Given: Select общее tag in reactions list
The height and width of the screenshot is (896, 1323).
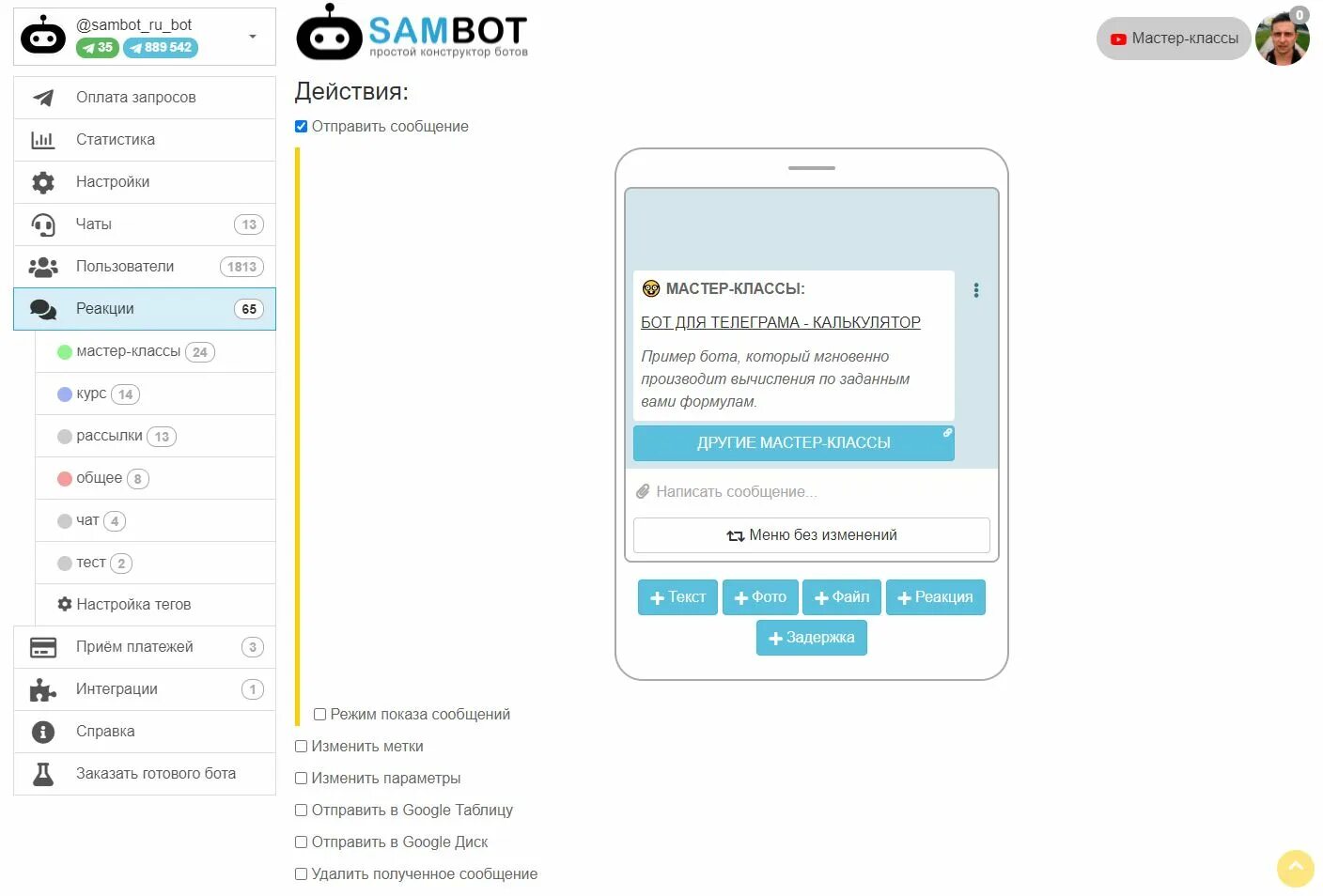Looking at the screenshot, I should (x=155, y=478).
